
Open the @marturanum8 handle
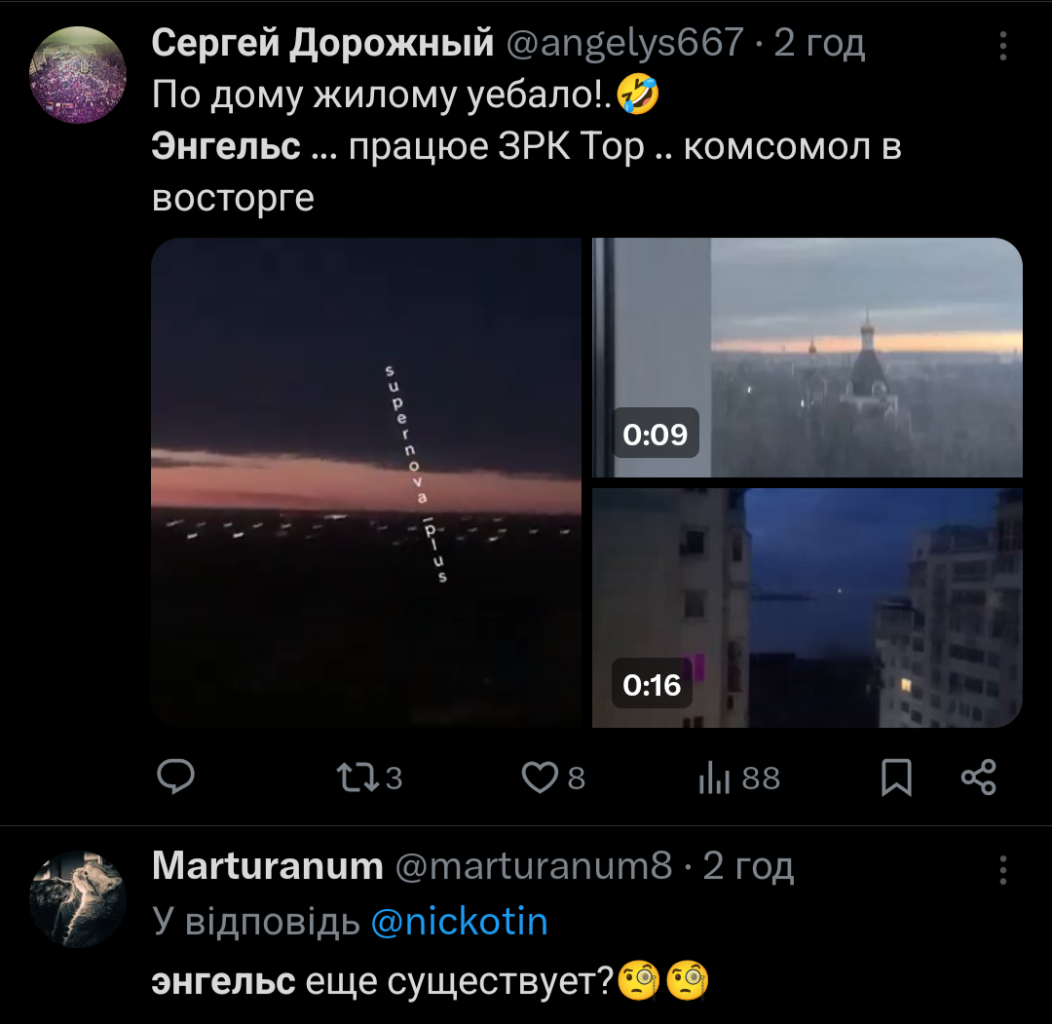point(535,866)
